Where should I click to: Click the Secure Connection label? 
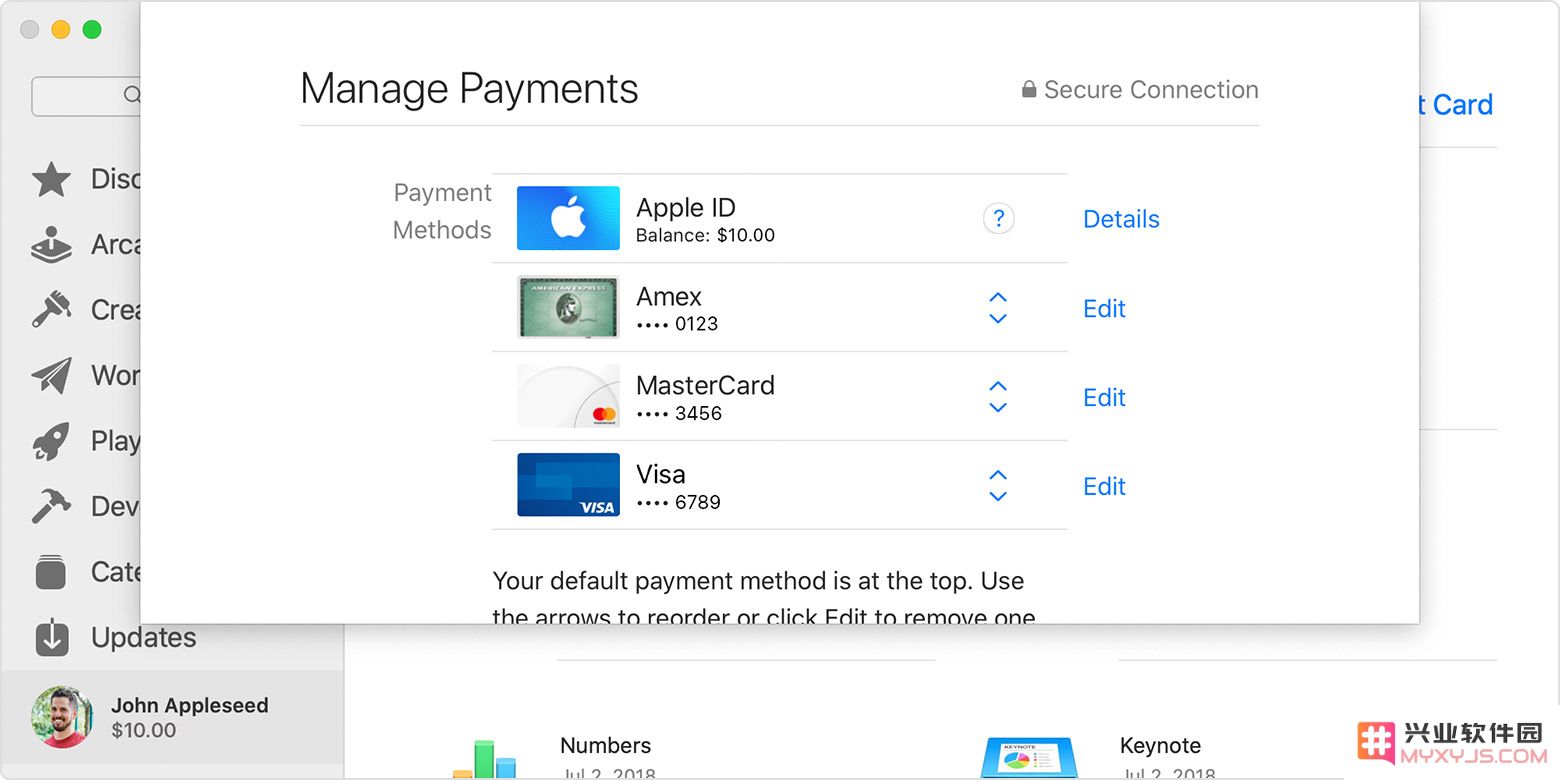(x=1151, y=90)
